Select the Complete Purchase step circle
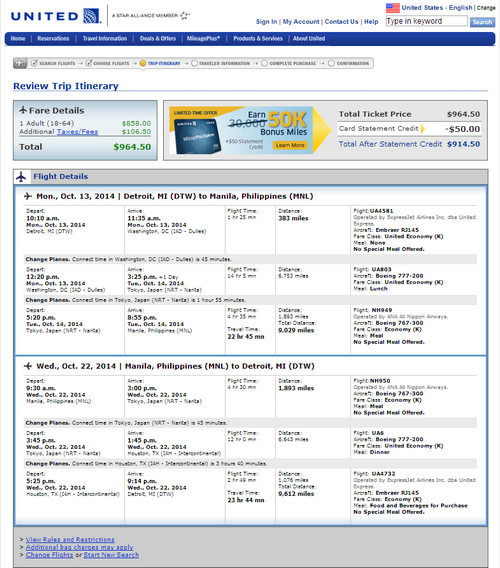500x568 pixels. [264, 63]
